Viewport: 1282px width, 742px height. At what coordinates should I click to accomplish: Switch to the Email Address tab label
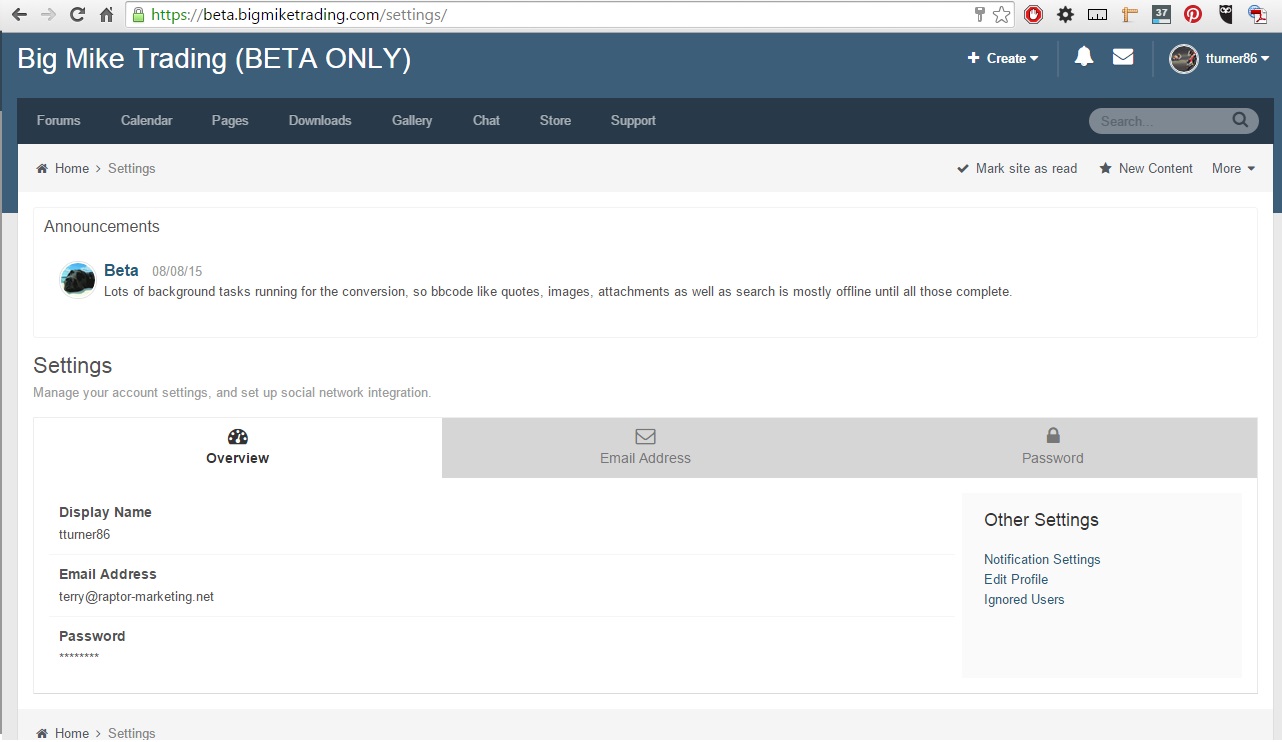coord(645,458)
